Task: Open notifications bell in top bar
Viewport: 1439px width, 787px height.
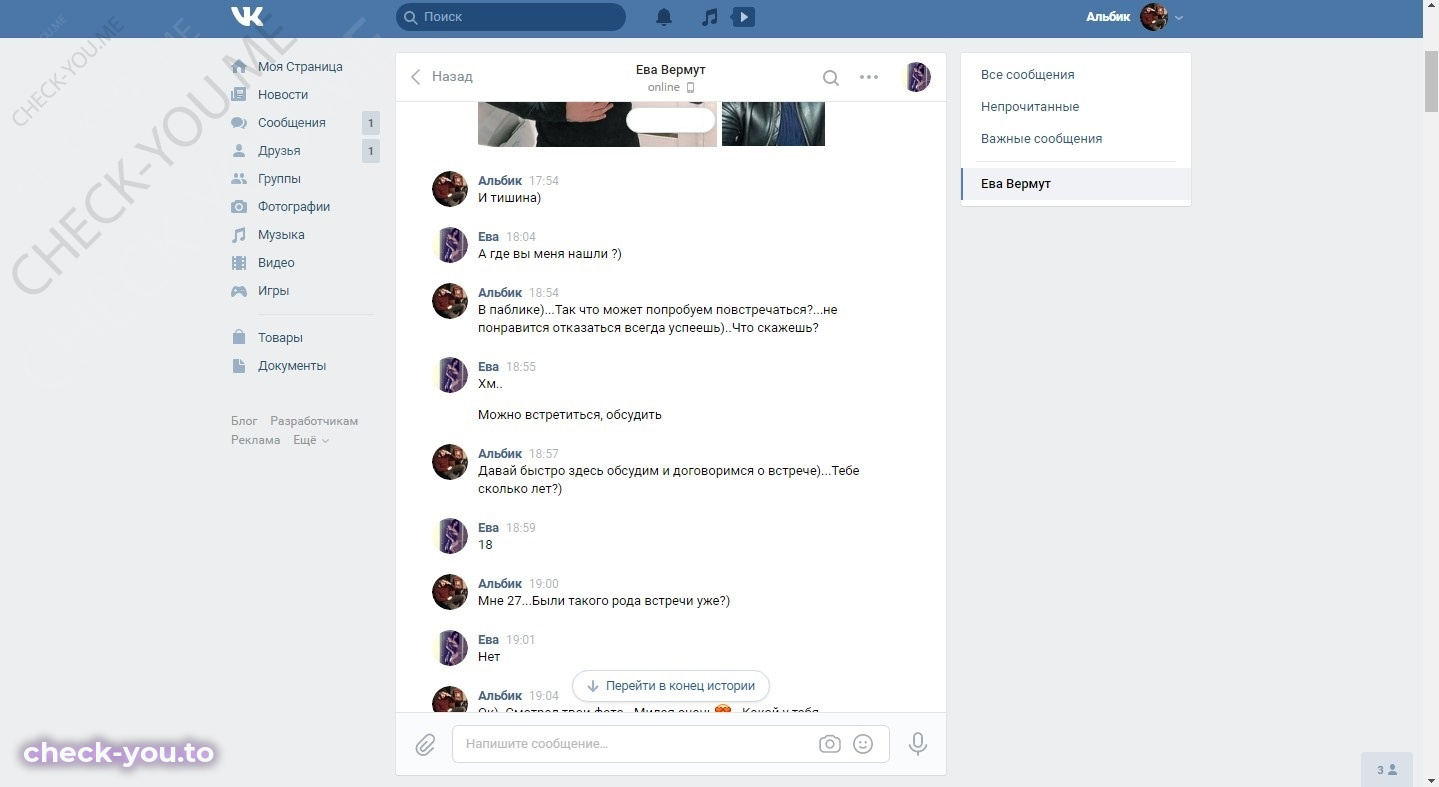Action: [x=664, y=17]
